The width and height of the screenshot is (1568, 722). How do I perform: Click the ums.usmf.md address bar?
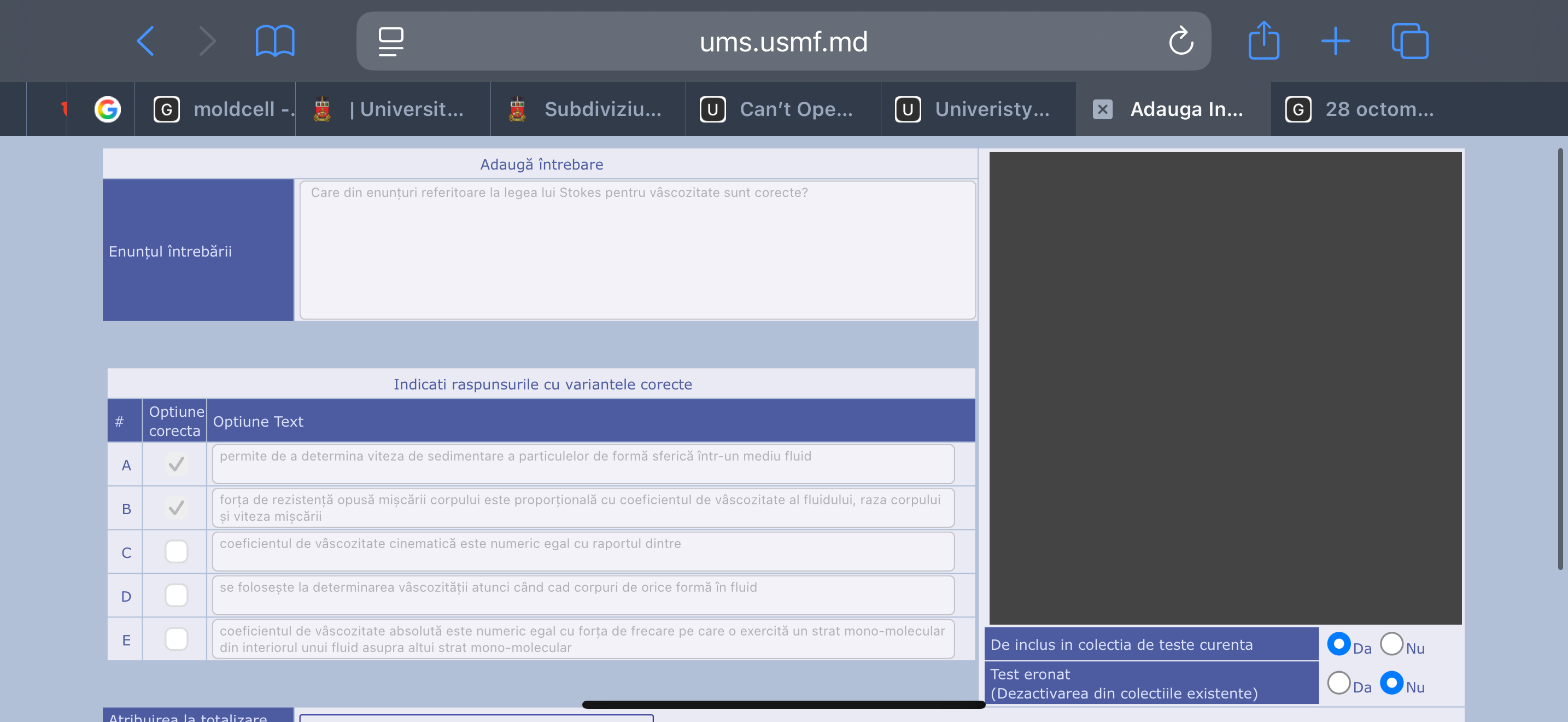click(783, 42)
